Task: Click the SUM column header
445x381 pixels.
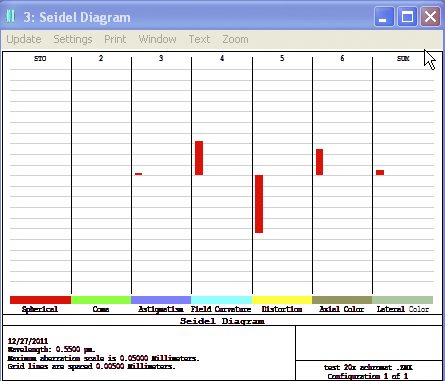Action: click(403, 59)
